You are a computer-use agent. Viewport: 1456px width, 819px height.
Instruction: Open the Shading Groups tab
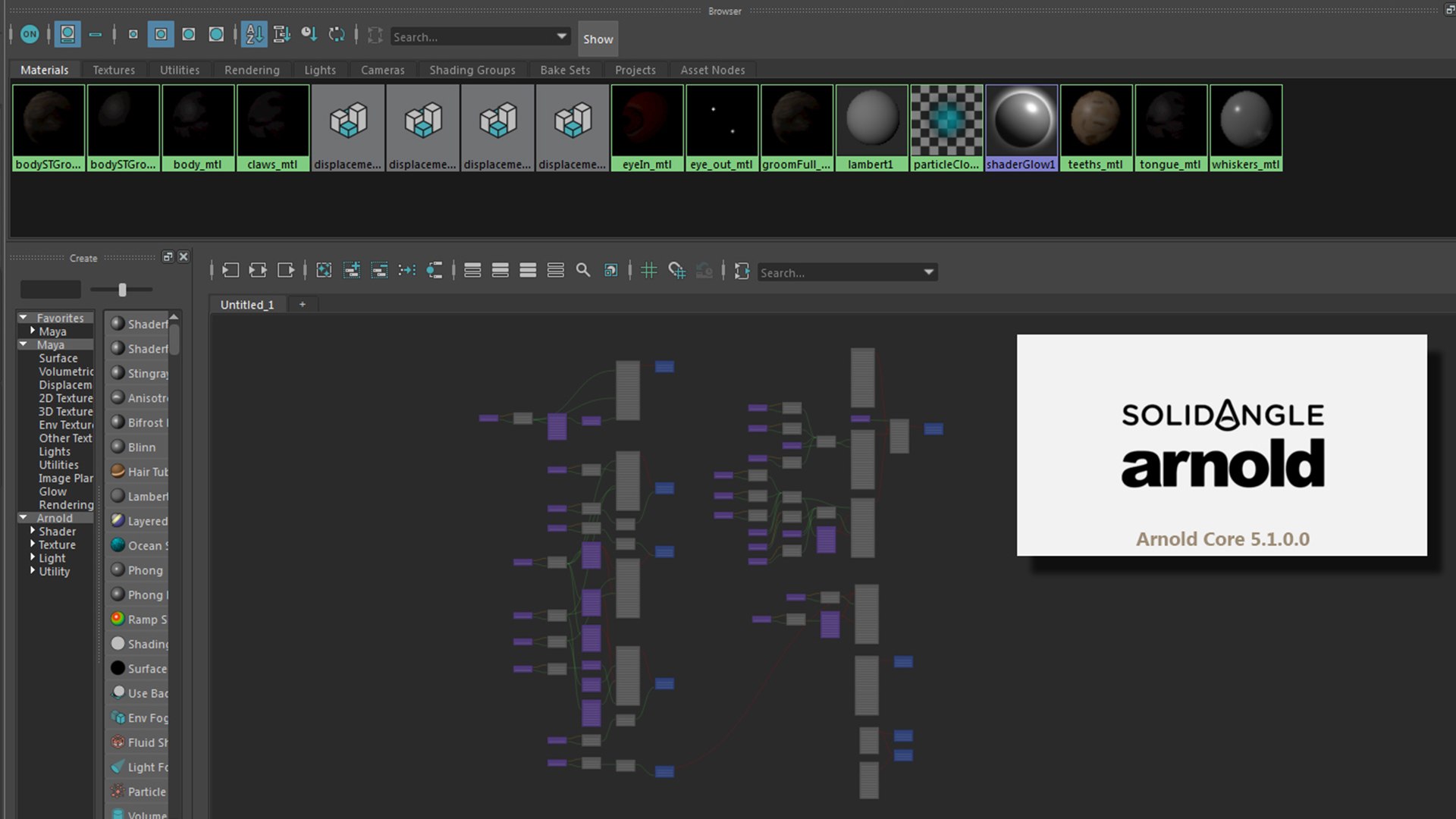472,70
